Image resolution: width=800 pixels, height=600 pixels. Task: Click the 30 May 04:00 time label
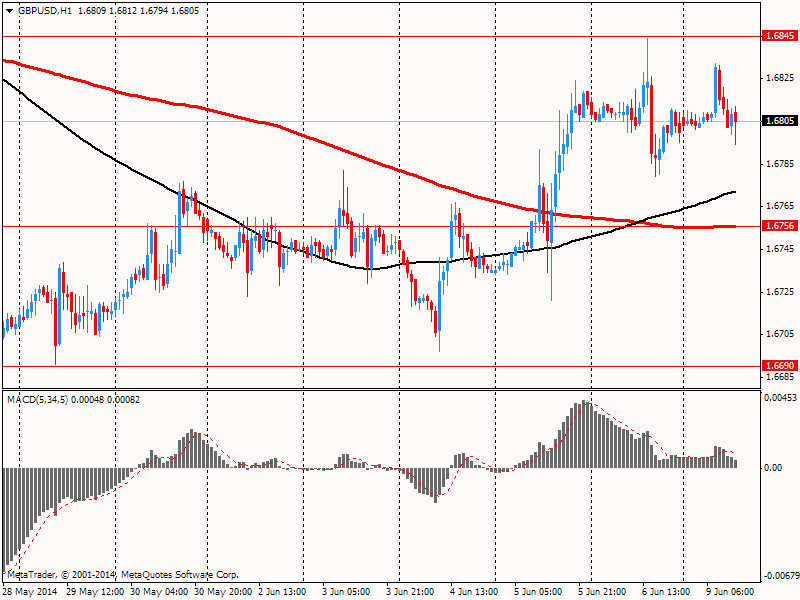tap(159, 592)
